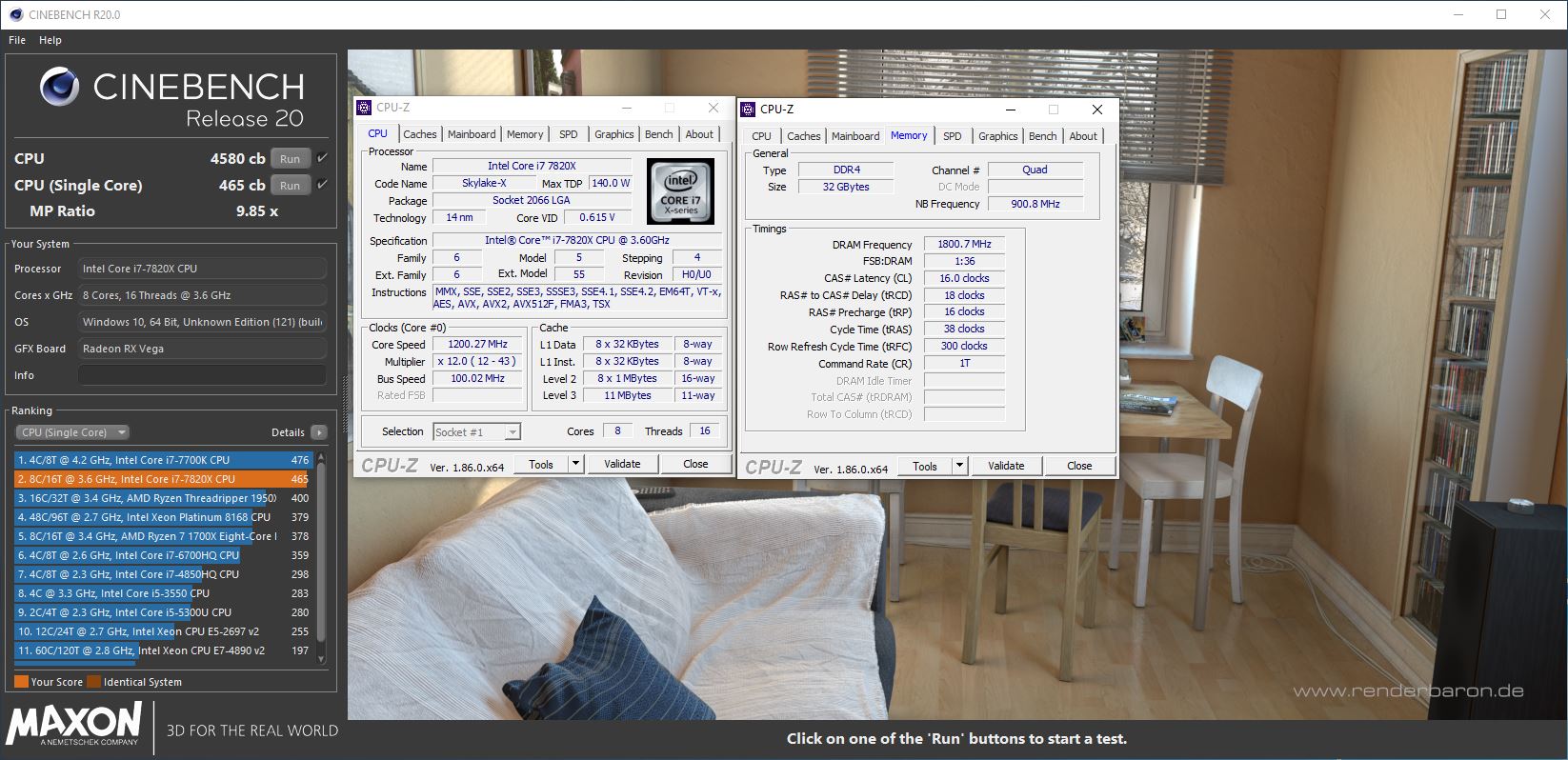Click the Core Speed value 1200.27 MHz
1568x760 pixels.
click(477, 344)
